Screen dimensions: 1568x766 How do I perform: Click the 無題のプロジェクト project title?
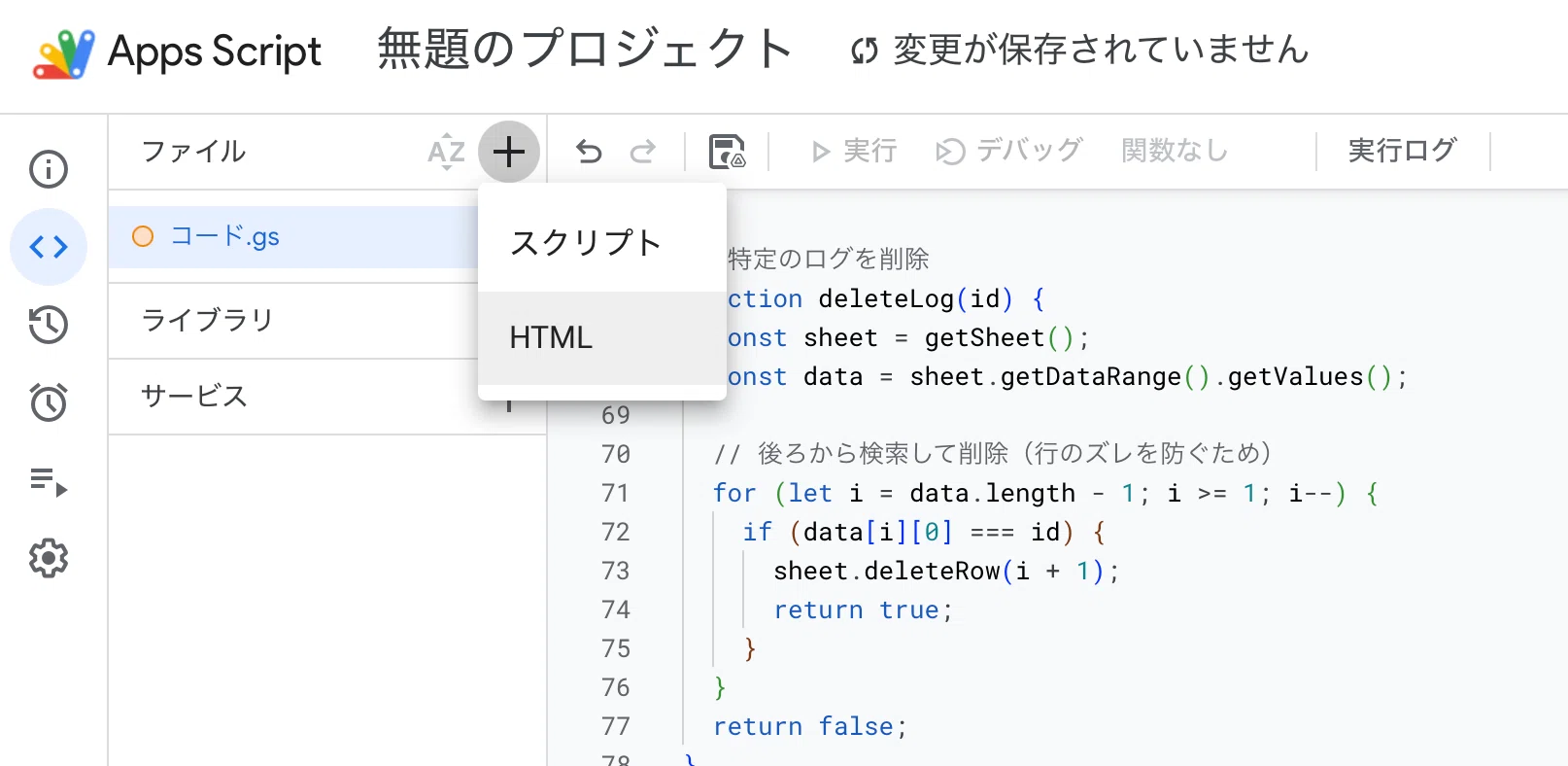tap(586, 50)
